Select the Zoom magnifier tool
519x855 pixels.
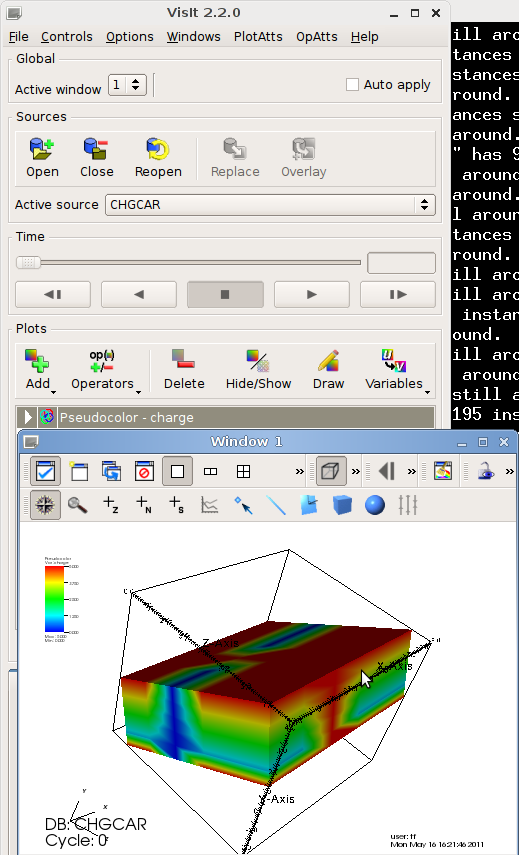pos(78,504)
